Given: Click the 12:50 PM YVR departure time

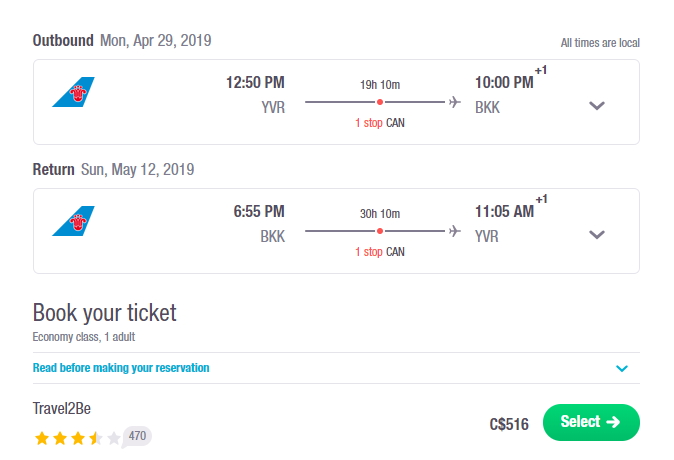Looking at the screenshot, I should tap(255, 83).
